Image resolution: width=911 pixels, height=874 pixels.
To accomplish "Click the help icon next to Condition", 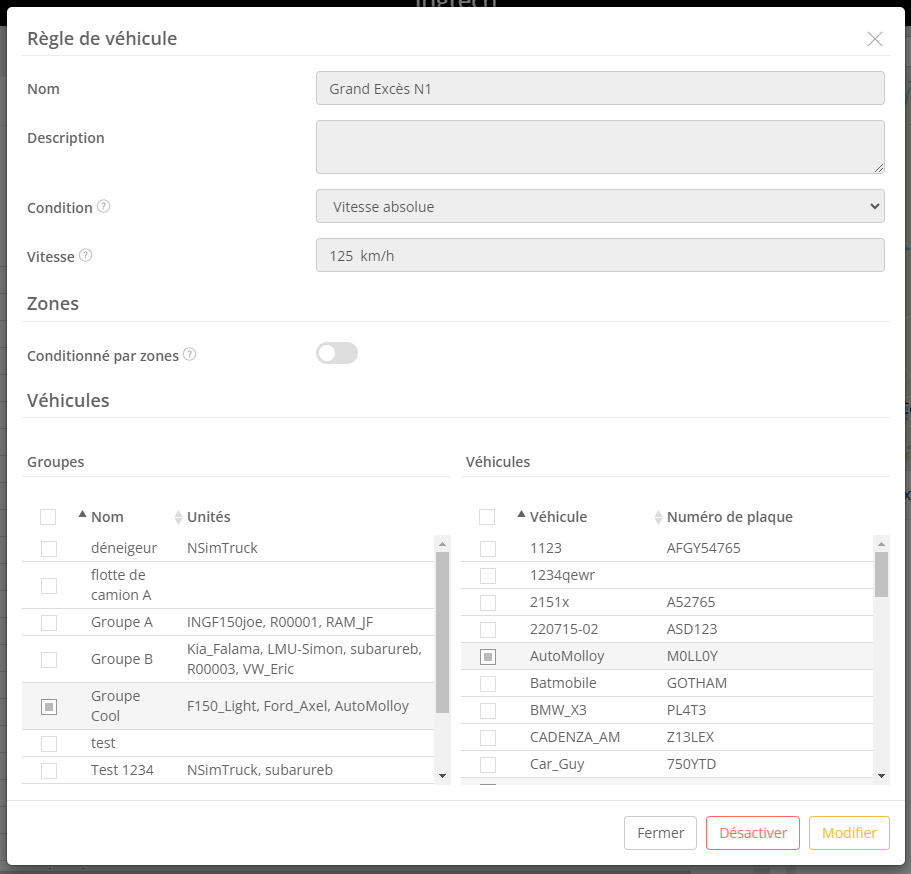I will click(104, 207).
